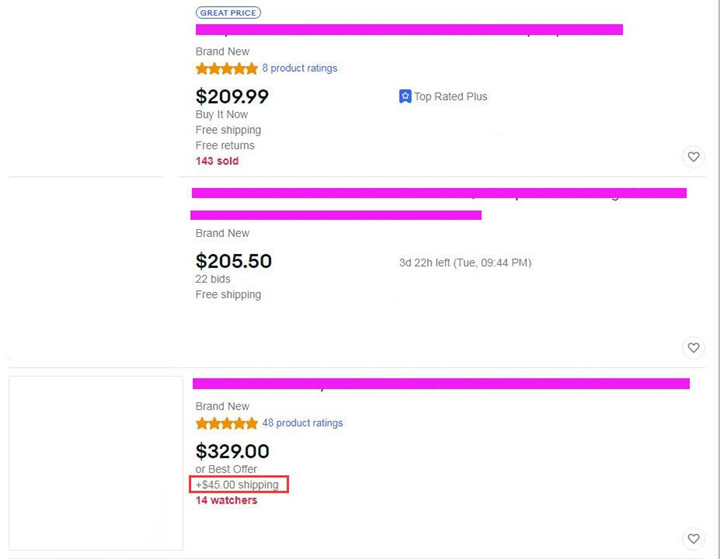Open the 8 product ratings link

[299, 69]
